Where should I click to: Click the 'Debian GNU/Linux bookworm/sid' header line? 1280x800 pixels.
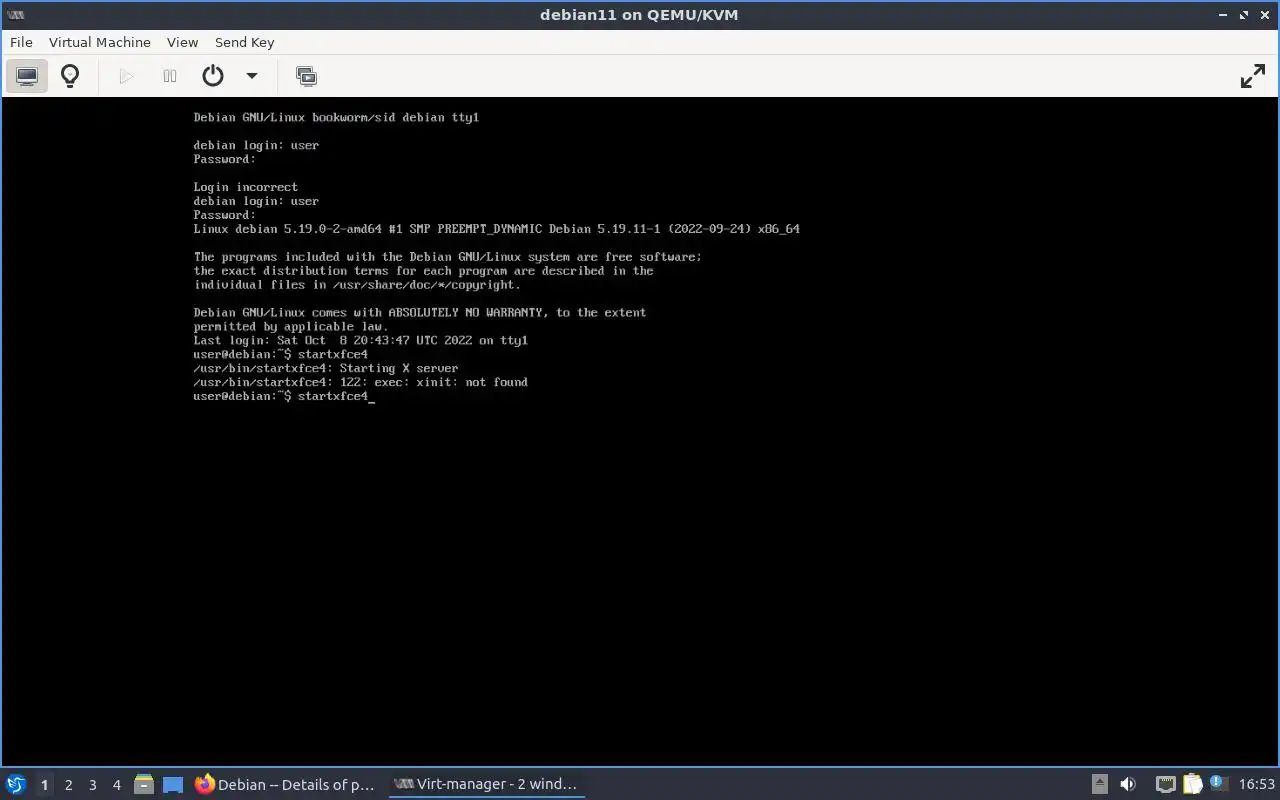pyautogui.click(x=336, y=117)
